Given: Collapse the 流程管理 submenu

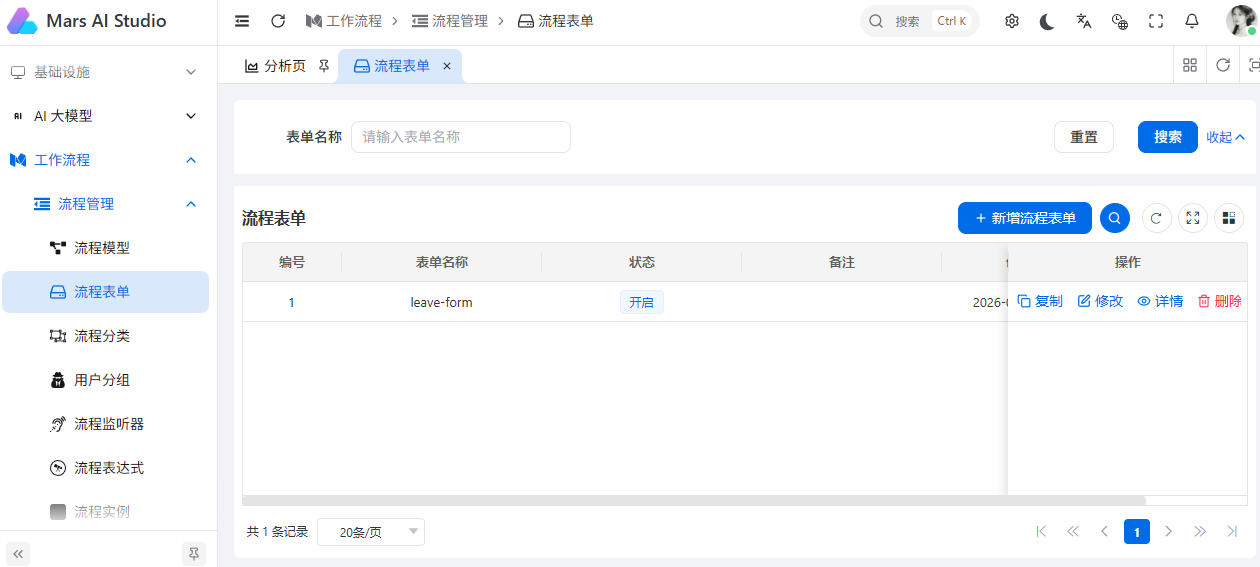Looking at the screenshot, I should click(x=108, y=204).
